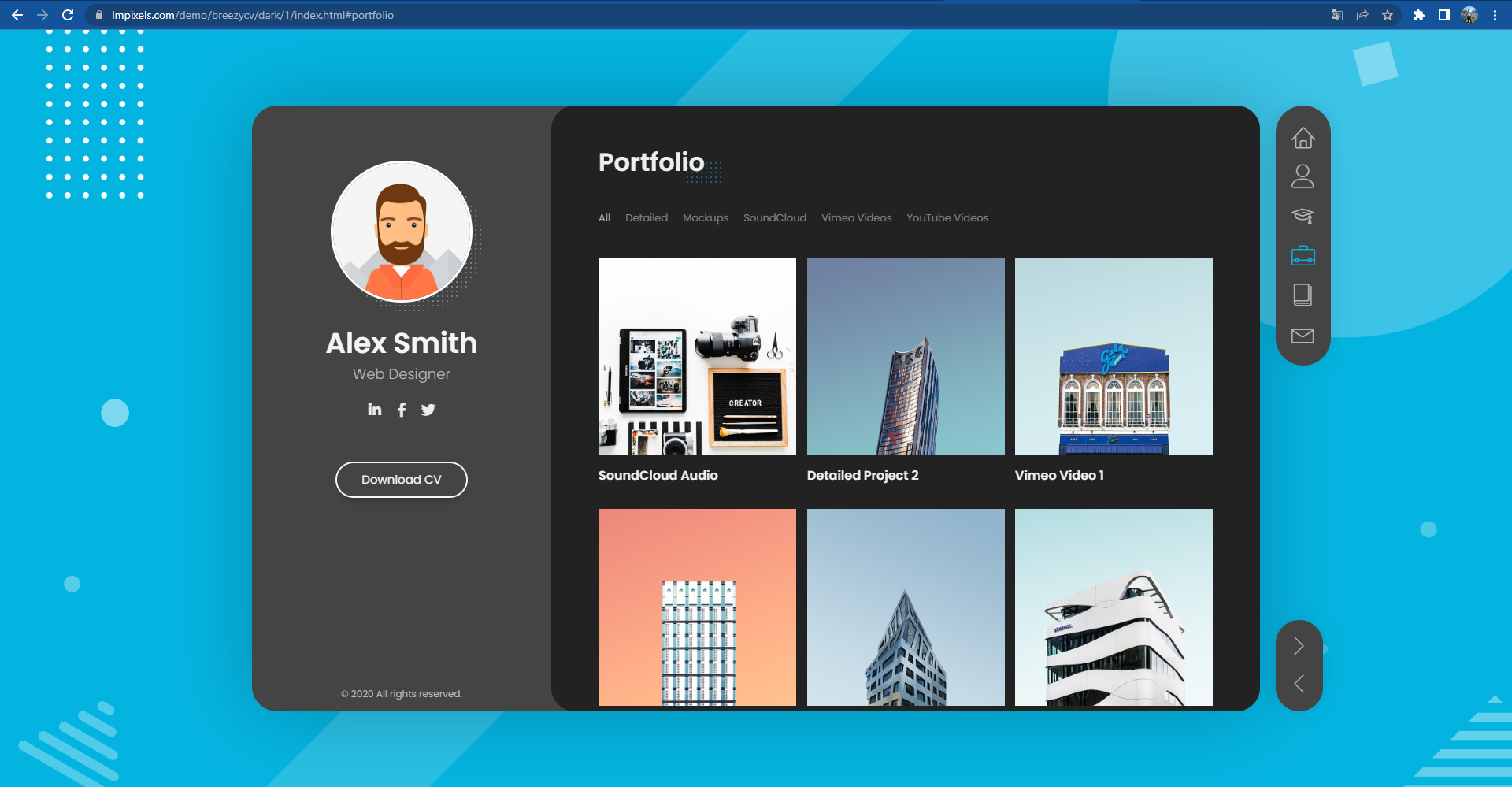Filter portfolio by Detailed
This screenshot has width=1512, height=787.
pyautogui.click(x=647, y=217)
